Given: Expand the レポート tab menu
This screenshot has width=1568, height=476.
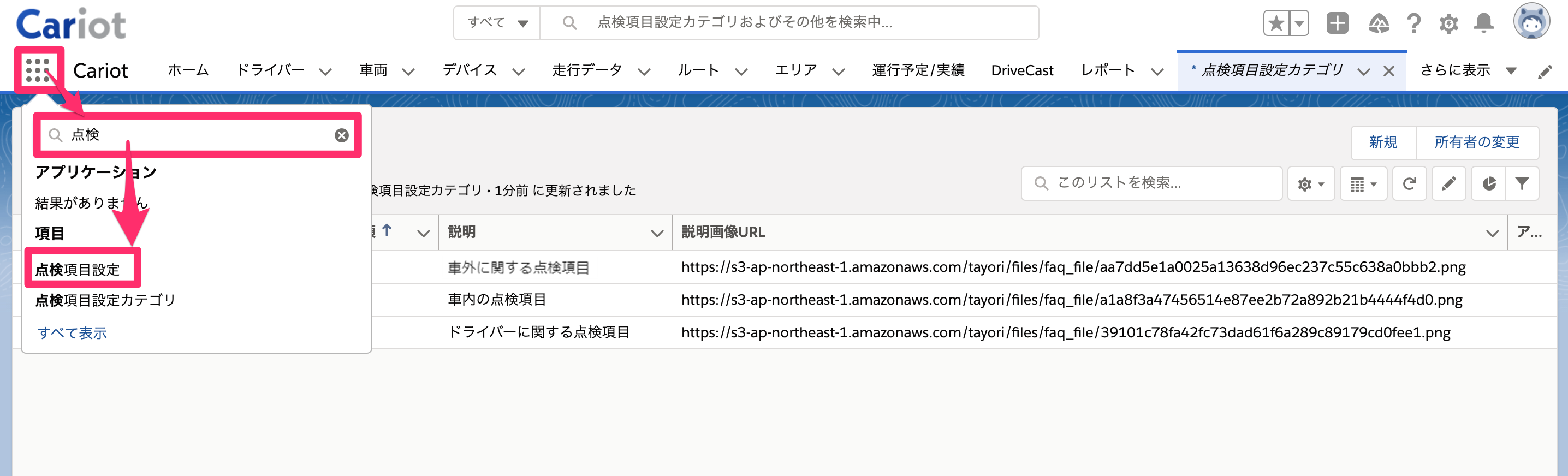Looking at the screenshot, I should (x=1157, y=72).
